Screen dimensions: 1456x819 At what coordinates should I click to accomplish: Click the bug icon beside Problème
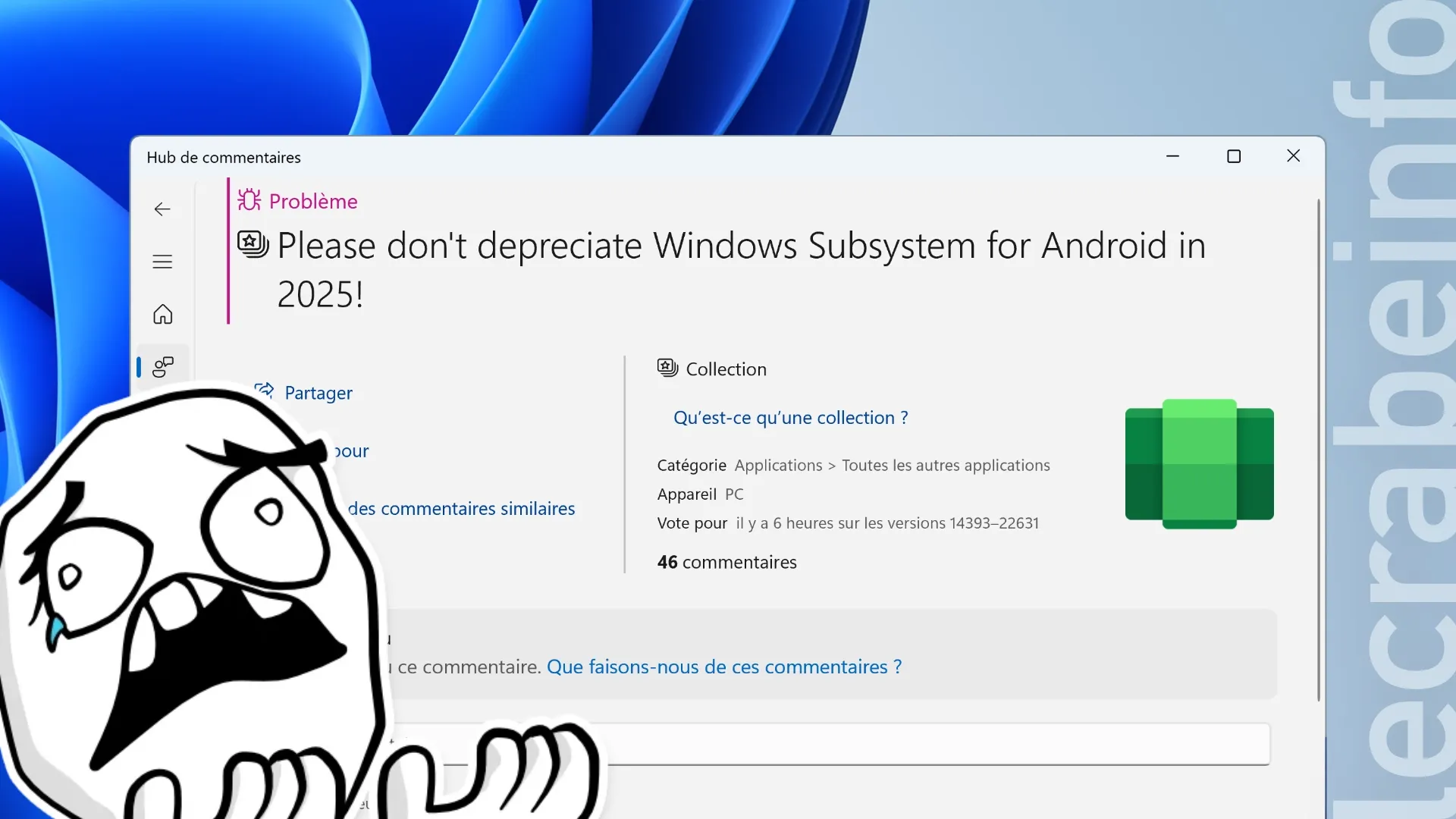coord(249,200)
